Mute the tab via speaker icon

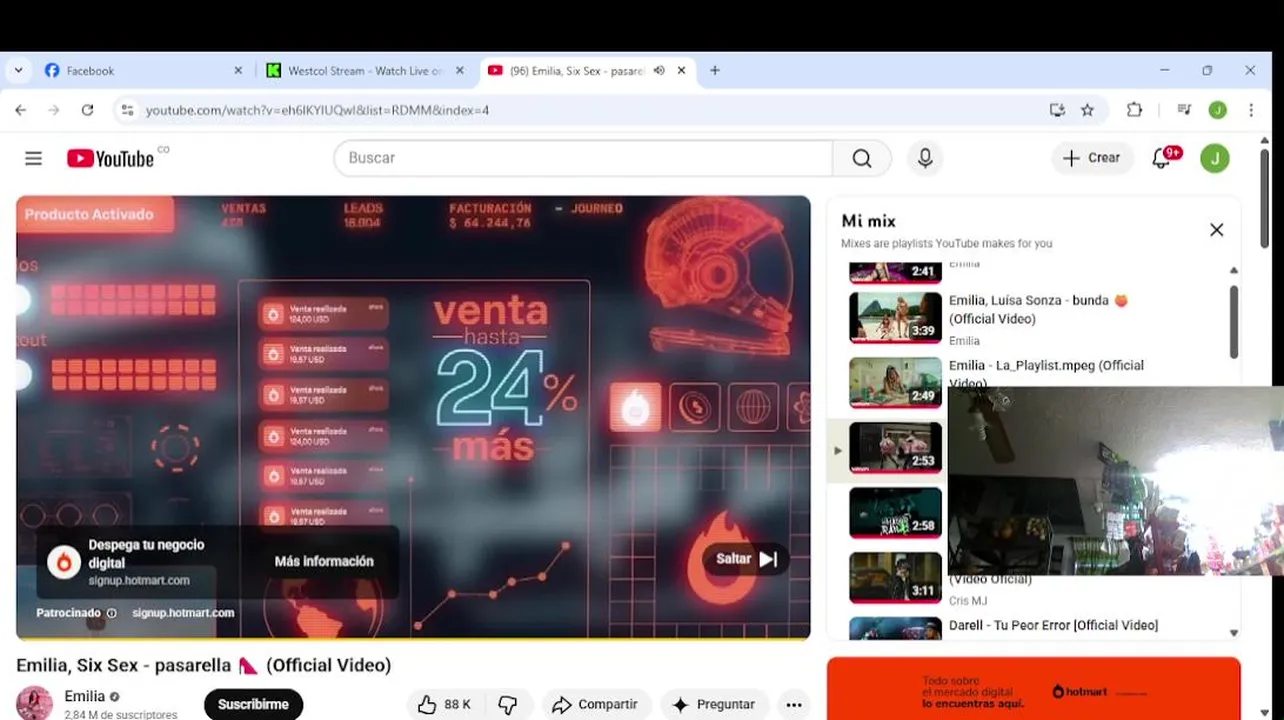[x=659, y=71]
